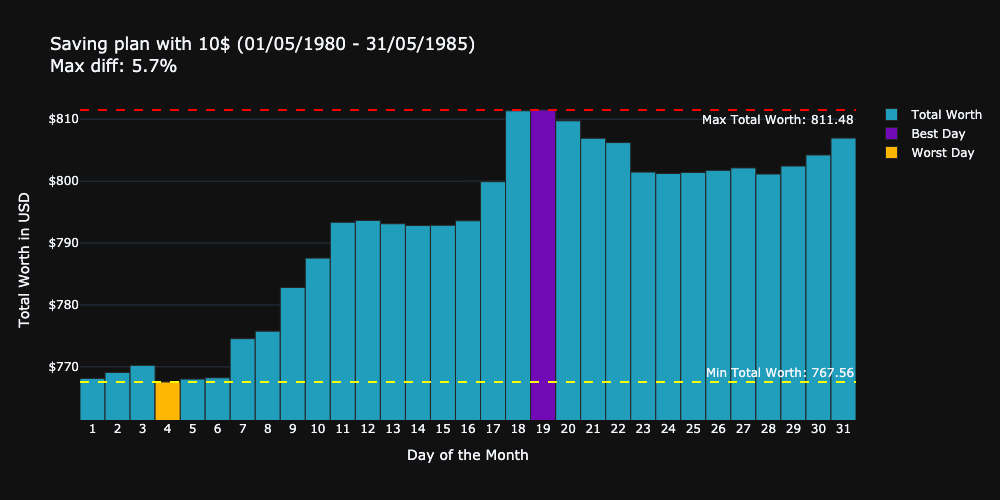Image resolution: width=1000 pixels, height=500 pixels.
Task: Click the bar for day 18
Action: (x=518, y=265)
